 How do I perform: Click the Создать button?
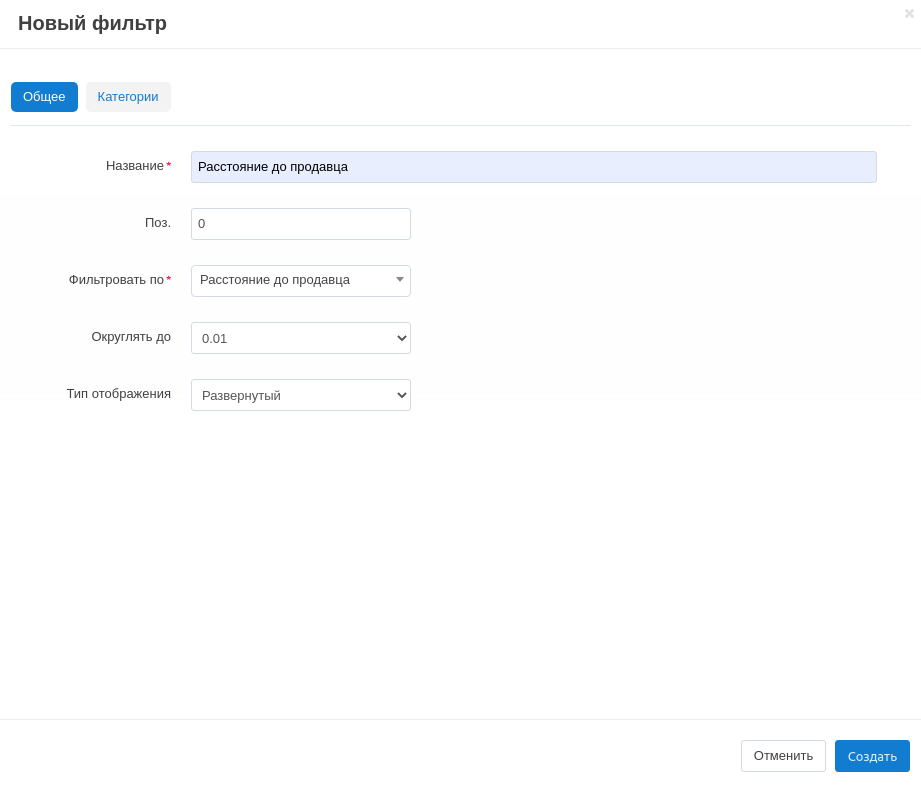click(x=872, y=756)
